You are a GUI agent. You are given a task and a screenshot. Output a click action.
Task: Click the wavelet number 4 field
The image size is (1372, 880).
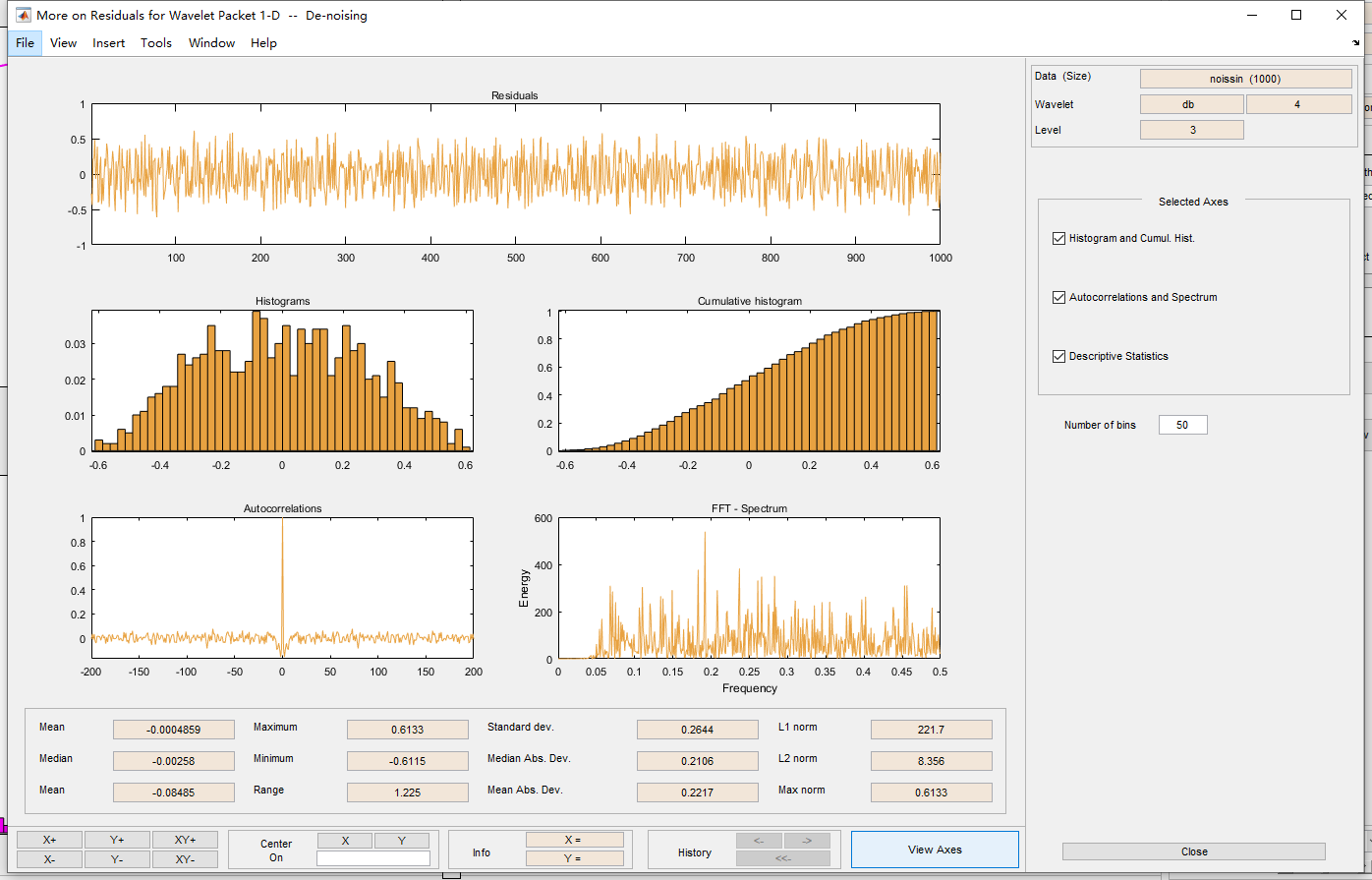click(x=1299, y=104)
